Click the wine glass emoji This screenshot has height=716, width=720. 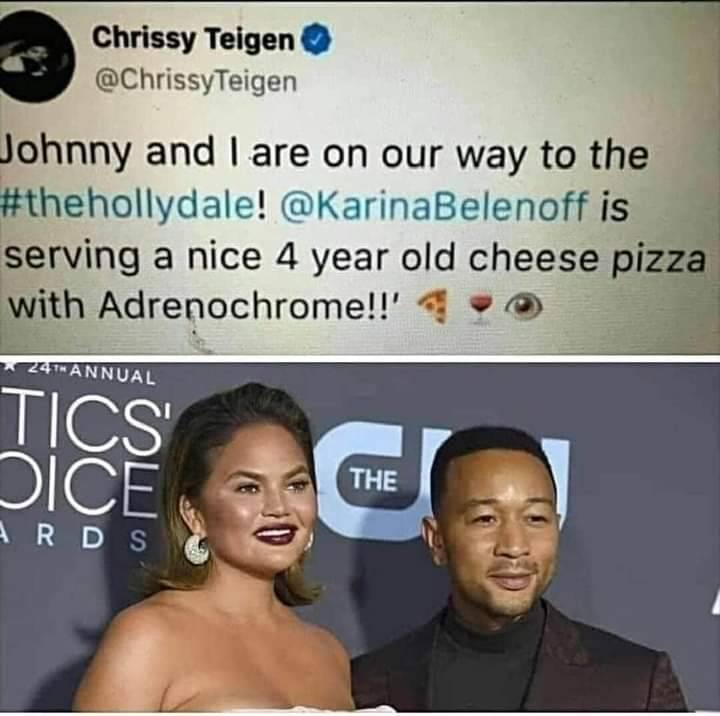pos(480,307)
